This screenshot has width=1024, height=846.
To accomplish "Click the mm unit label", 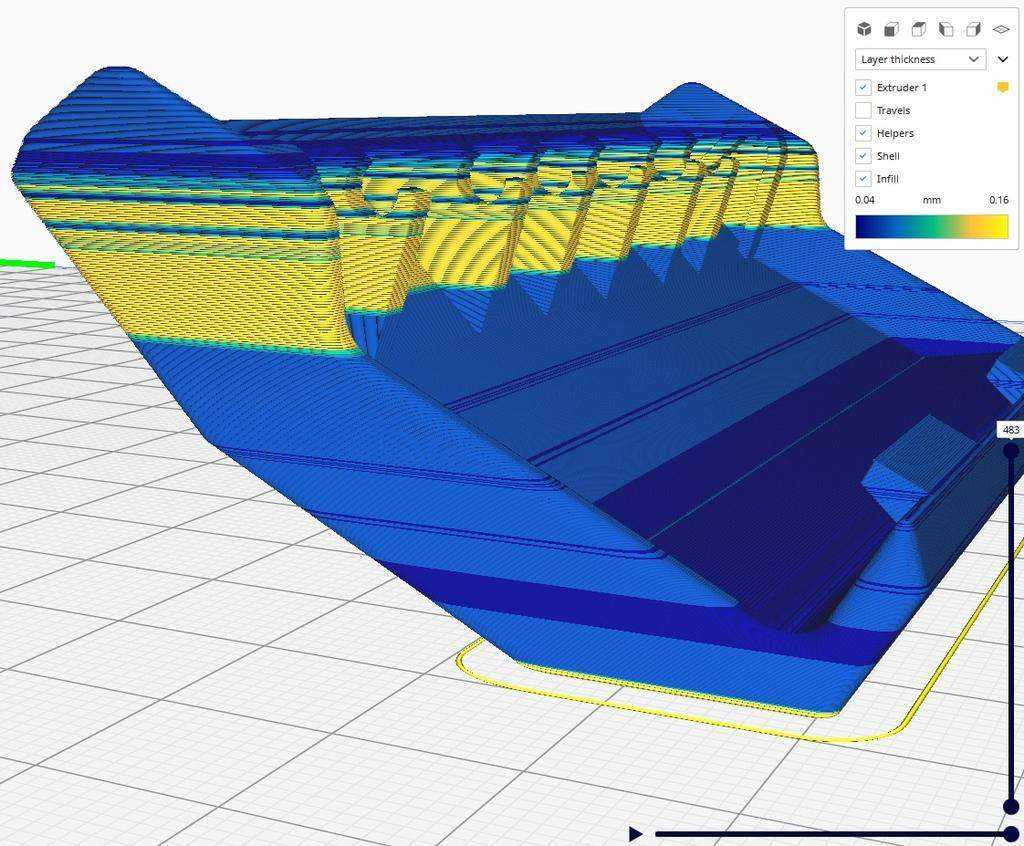I will [932, 200].
